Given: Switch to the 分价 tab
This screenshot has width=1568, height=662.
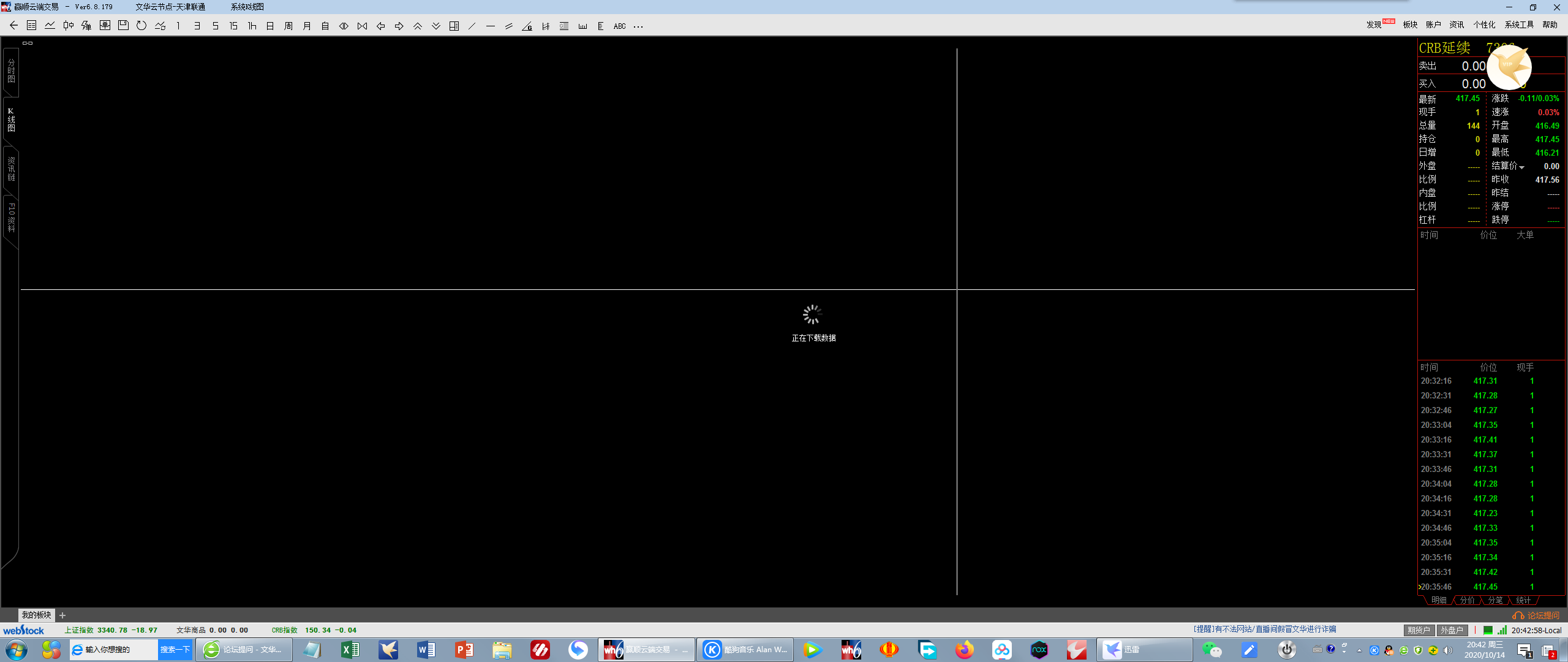Looking at the screenshot, I should click(1467, 600).
